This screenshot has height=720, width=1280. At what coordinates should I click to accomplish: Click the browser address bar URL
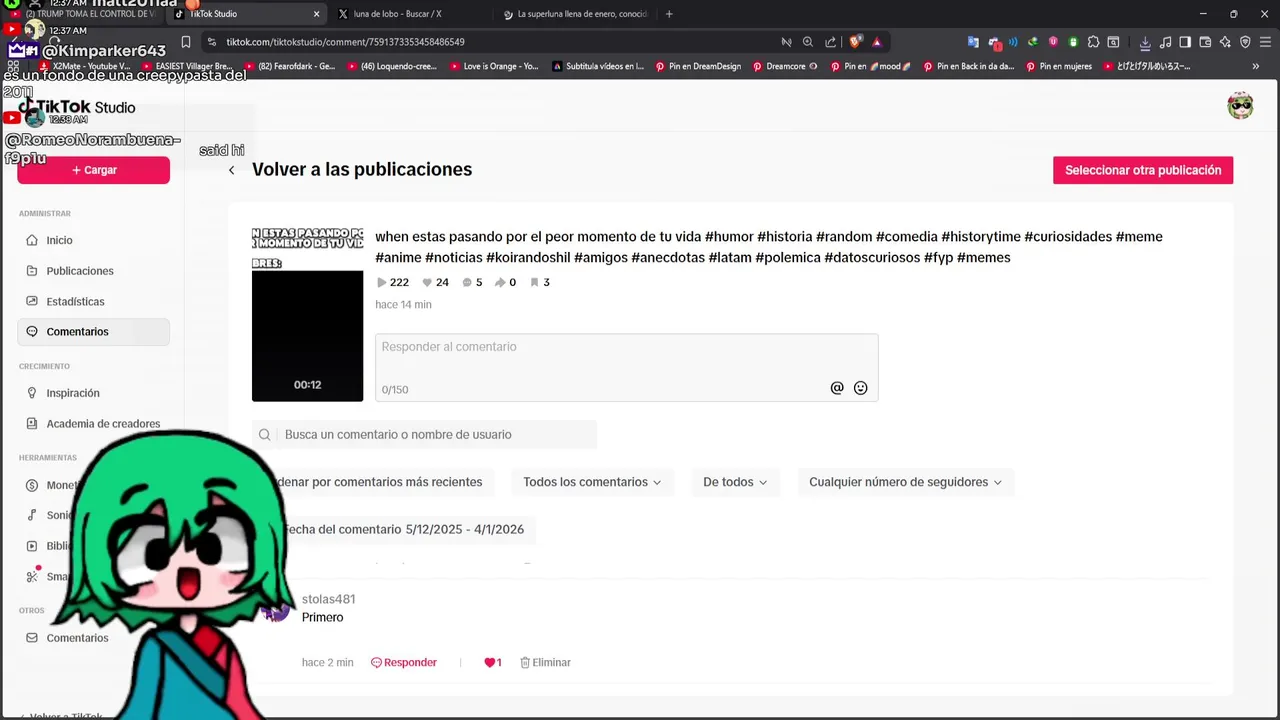tap(345, 42)
